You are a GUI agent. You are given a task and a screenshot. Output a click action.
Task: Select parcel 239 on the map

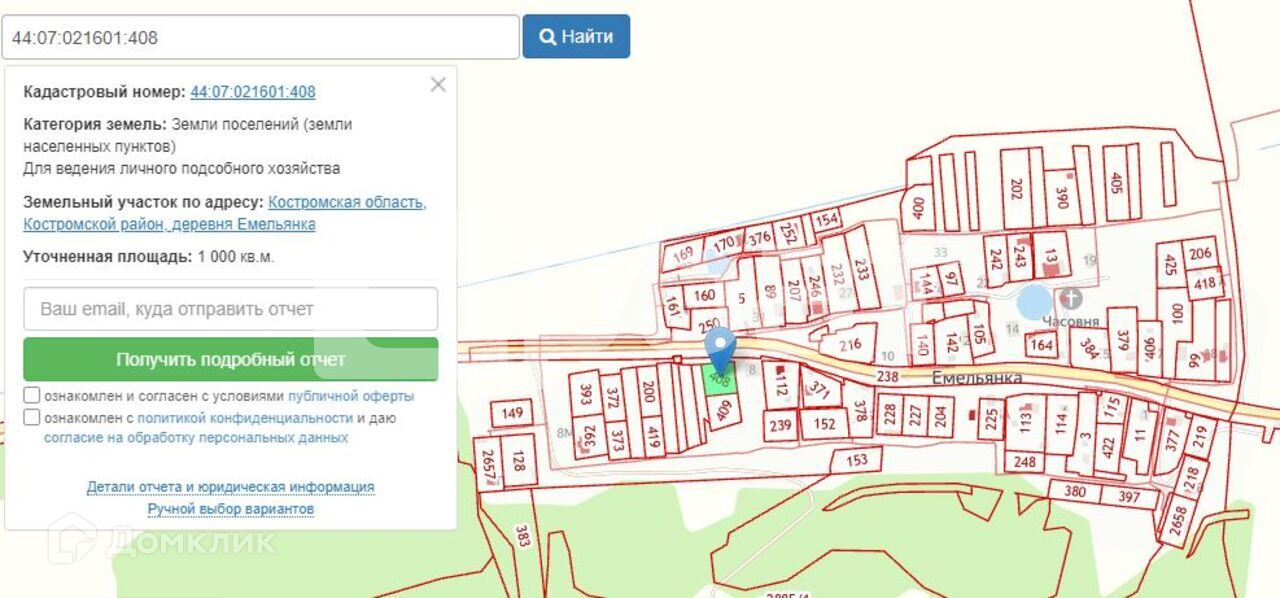point(781,425)
